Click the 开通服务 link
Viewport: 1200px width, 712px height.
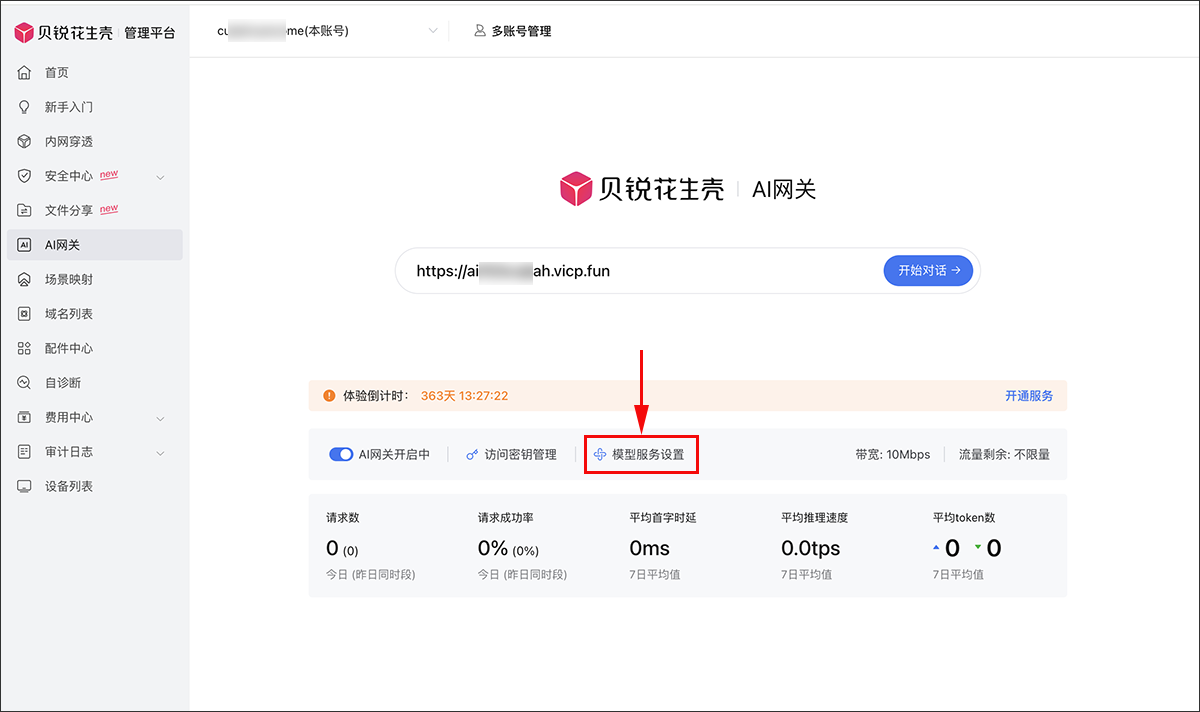(x=1028, y=396)
